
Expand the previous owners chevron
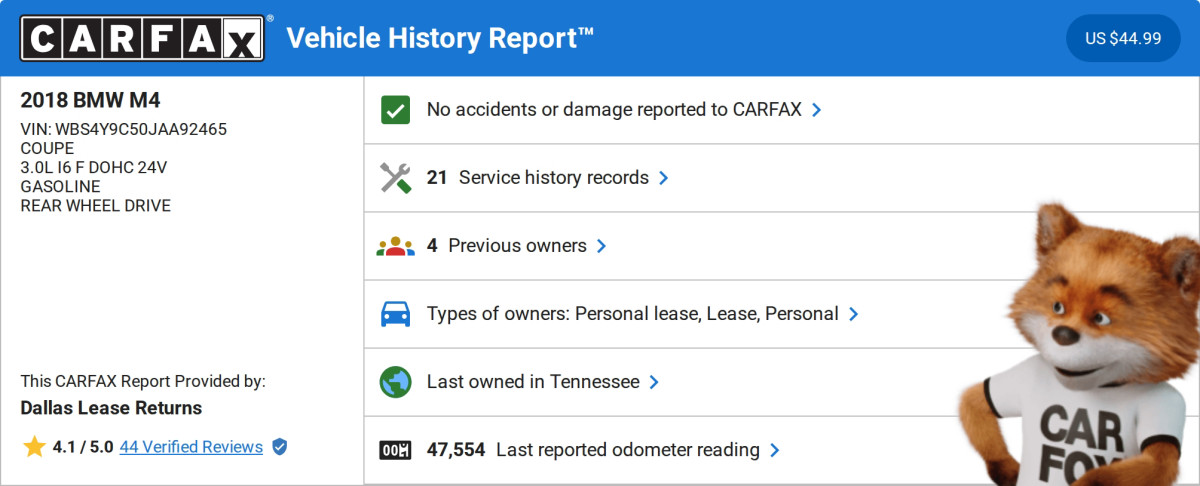(601, 246)
